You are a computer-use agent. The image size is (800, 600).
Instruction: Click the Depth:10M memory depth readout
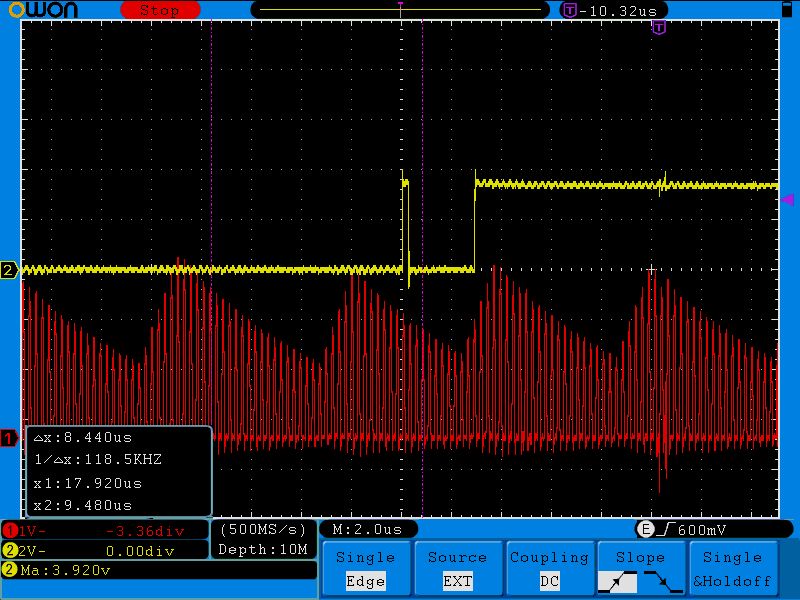click(x=263, y=549)
